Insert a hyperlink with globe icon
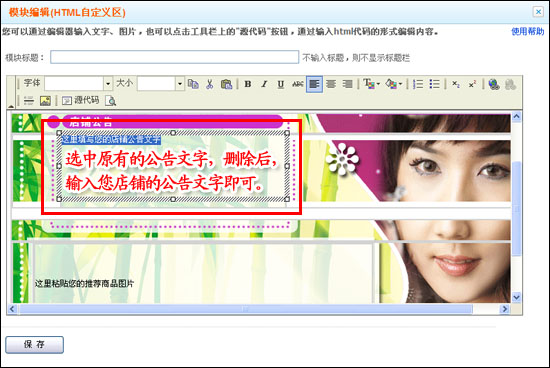This screenshot has height=368, width=550. click(494, 84)
